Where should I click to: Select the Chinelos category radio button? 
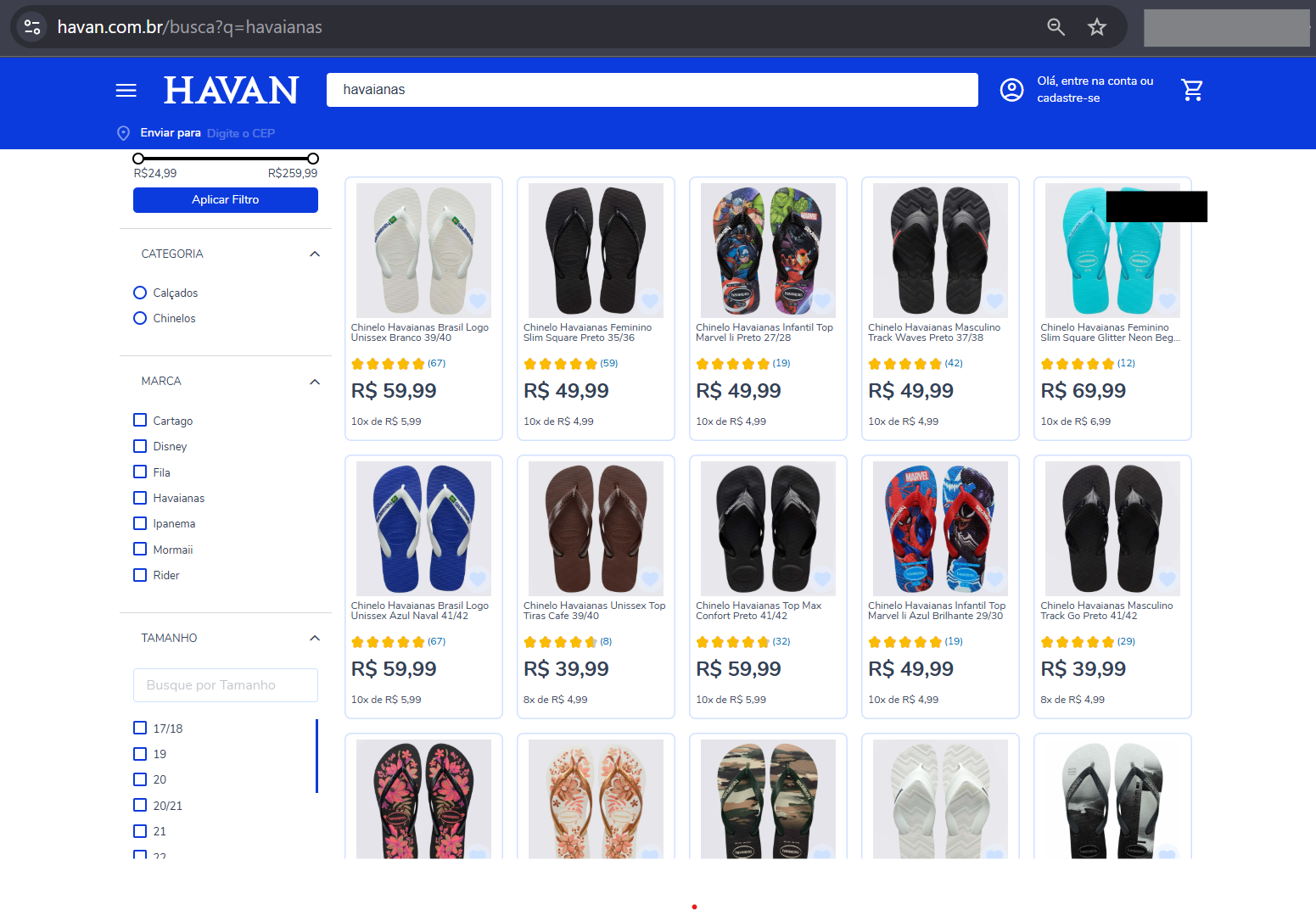click(x=140, y=318)
